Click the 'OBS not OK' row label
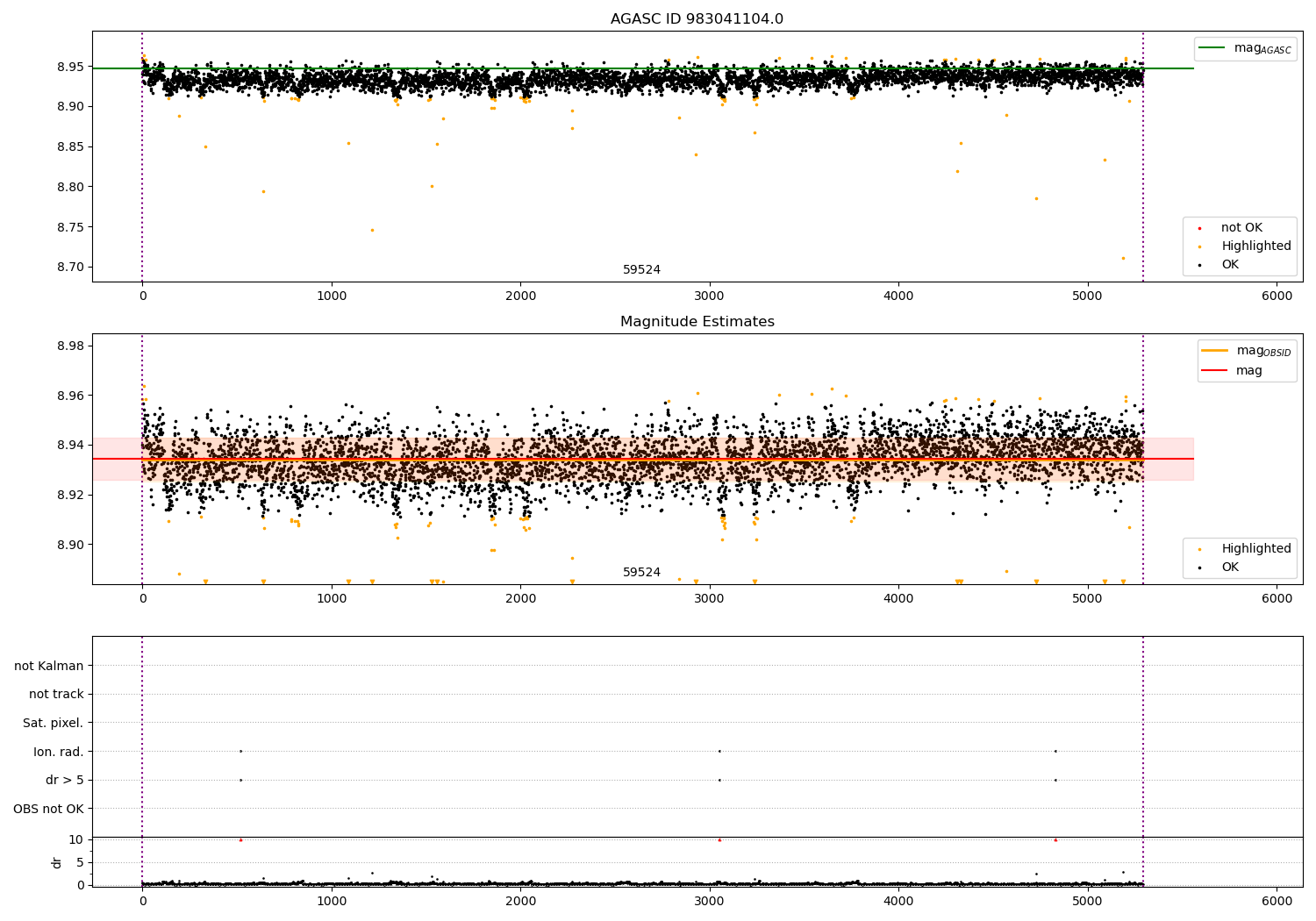Viewport: 1316px width, 921px height. coord(49,809)
